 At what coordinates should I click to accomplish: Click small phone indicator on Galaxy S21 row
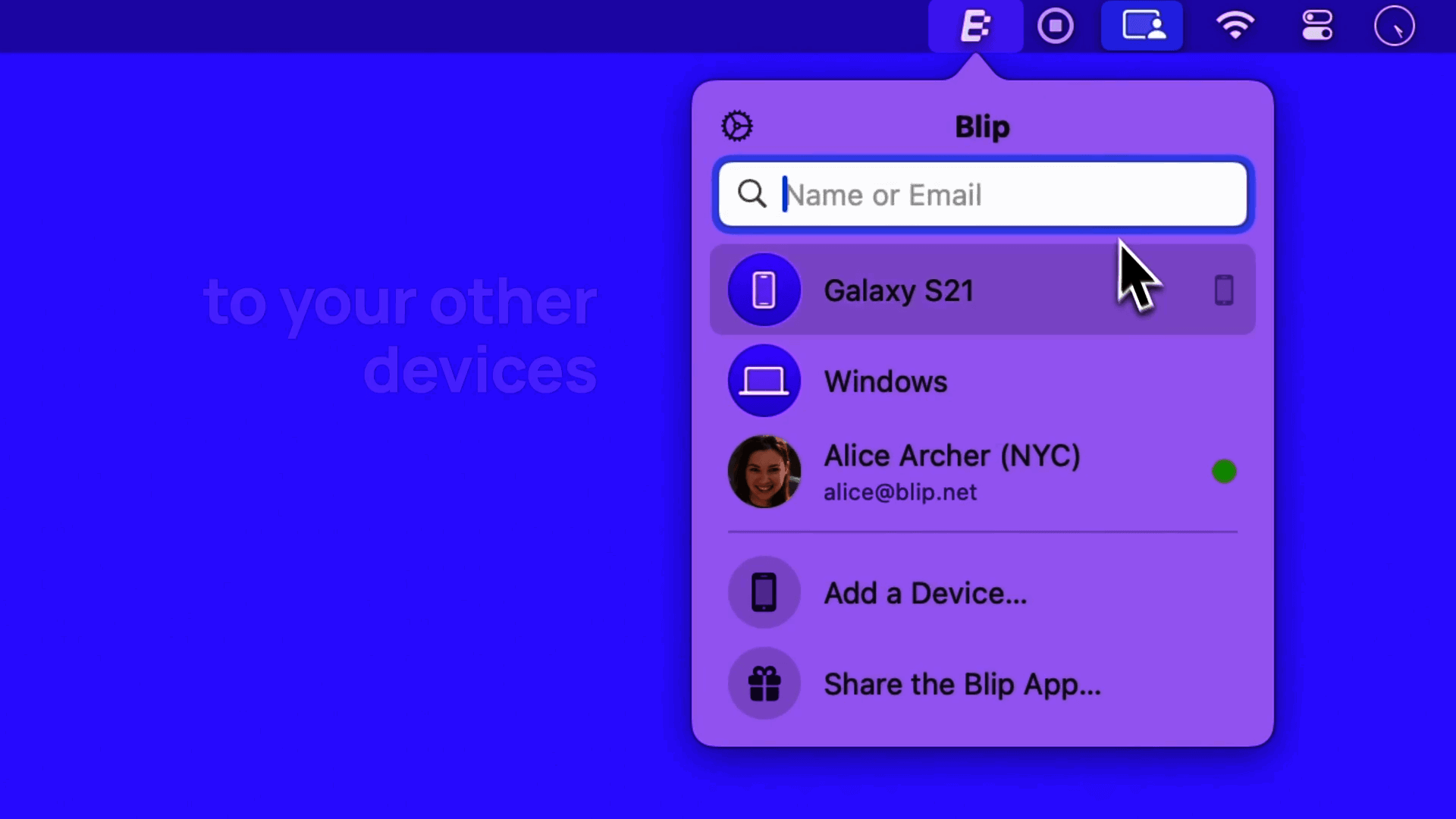click(1223, 290)
